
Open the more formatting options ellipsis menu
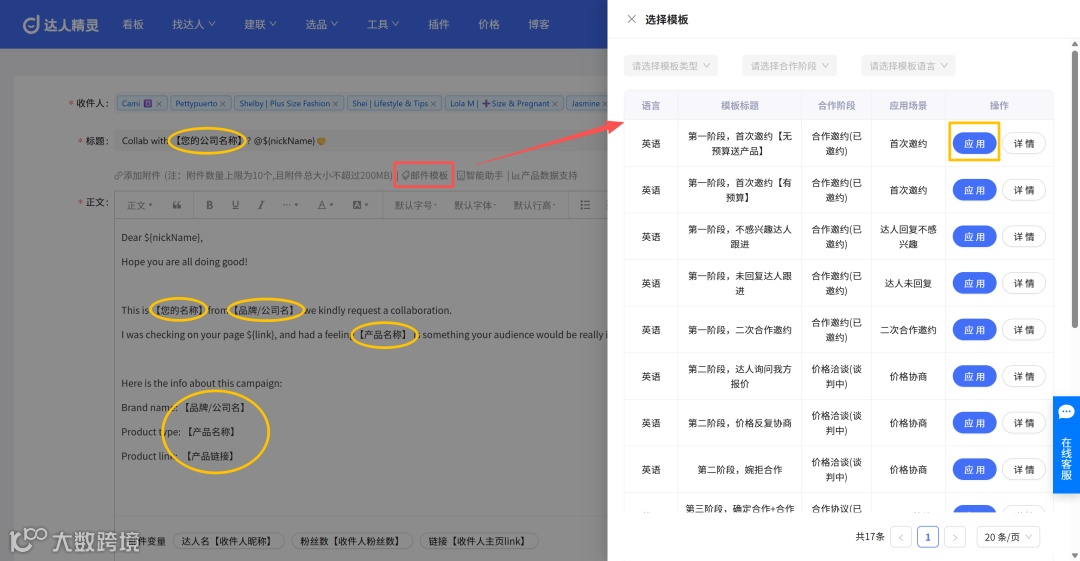(290, 205)
